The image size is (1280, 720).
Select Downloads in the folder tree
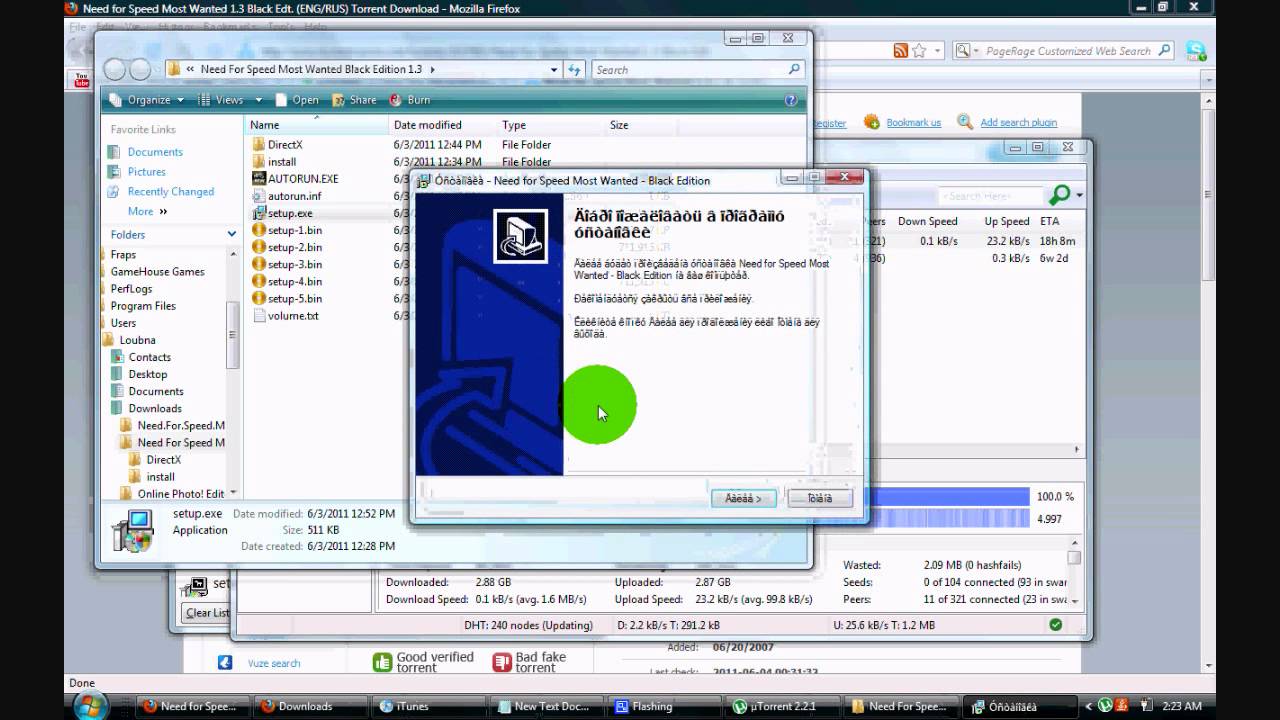tap(155, 408)
